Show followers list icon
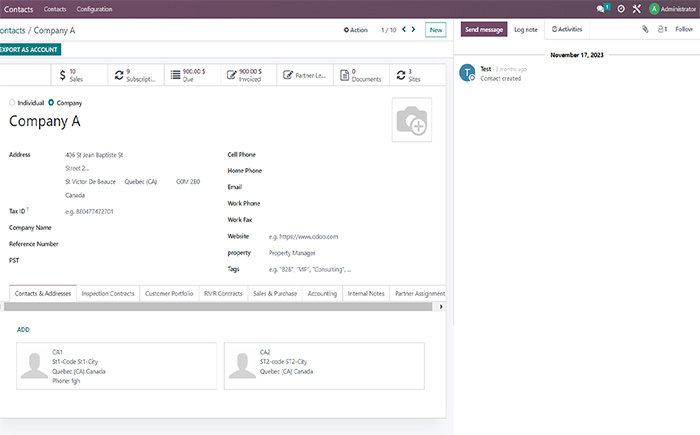Screen dimensions: 700x435 (x=662, y=29)
